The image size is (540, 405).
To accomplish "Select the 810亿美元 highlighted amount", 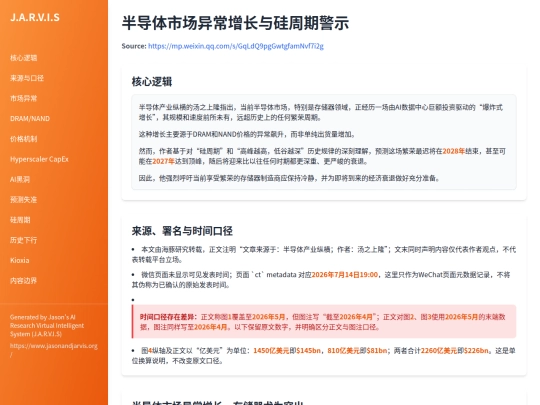I will click(343, 351).
